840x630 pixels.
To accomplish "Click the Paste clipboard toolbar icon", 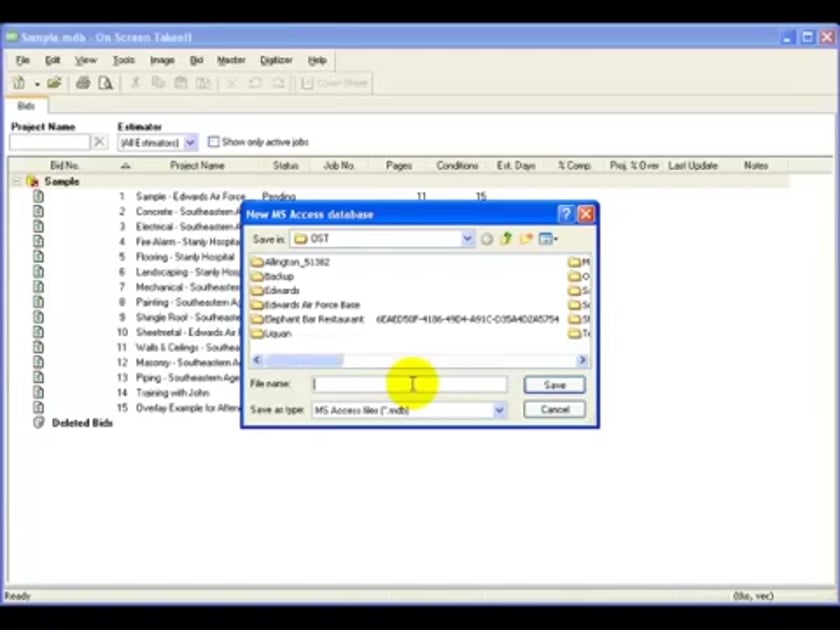I will (x=181, y=83).
